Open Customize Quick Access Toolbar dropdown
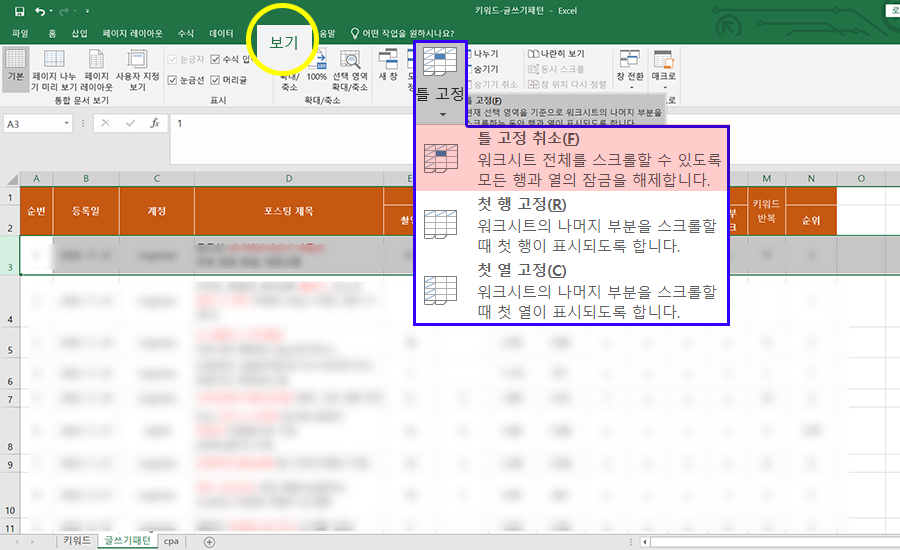The width and height of the screenshot is (900, 550). click(87, 11)
